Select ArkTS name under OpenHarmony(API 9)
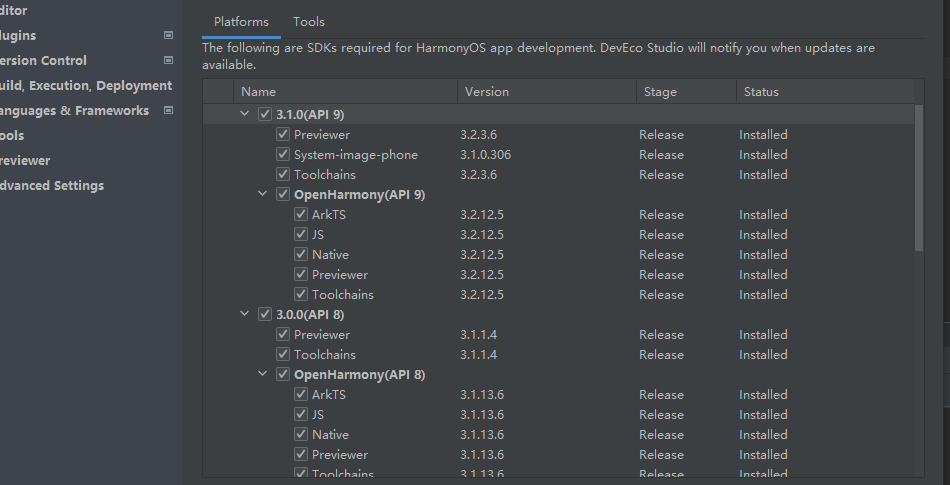This screenshot has height=485, width=950. 328,214
